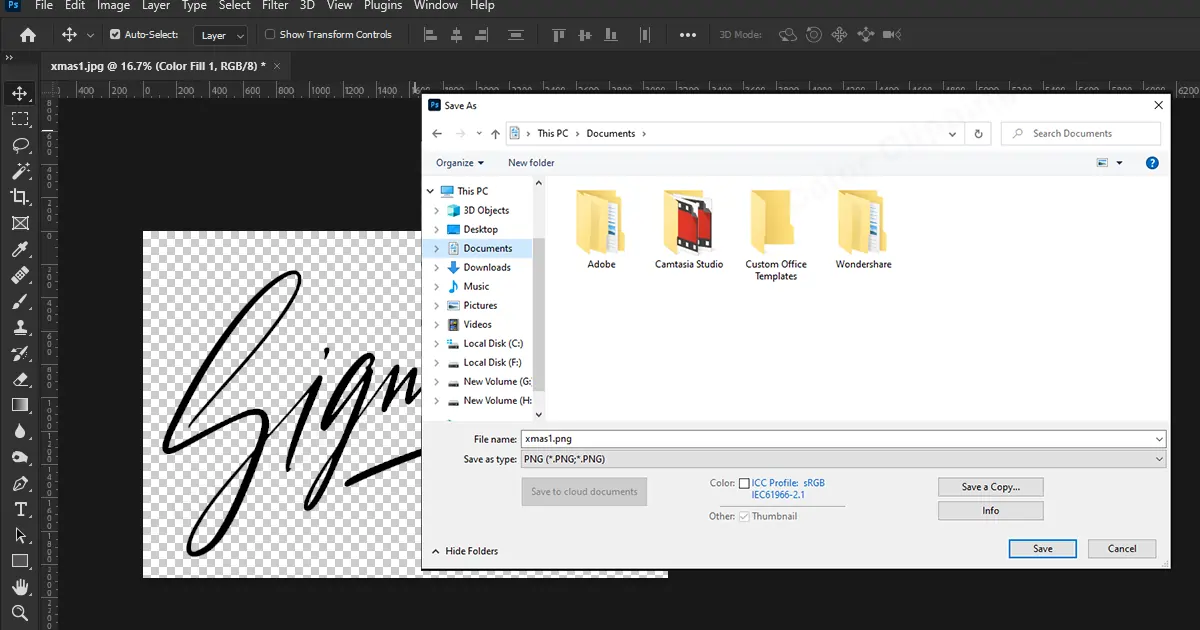Switch to the xmas1.jpg document tab

pyautogui.click(x=158, y=66)
